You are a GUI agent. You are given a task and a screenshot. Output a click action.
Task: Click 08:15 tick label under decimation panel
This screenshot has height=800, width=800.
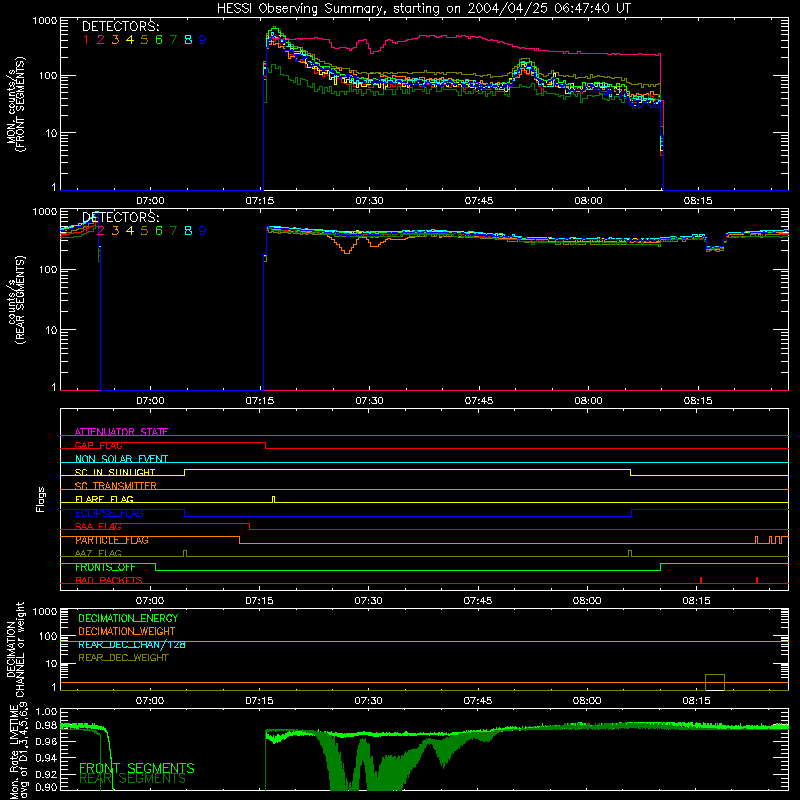696,701
